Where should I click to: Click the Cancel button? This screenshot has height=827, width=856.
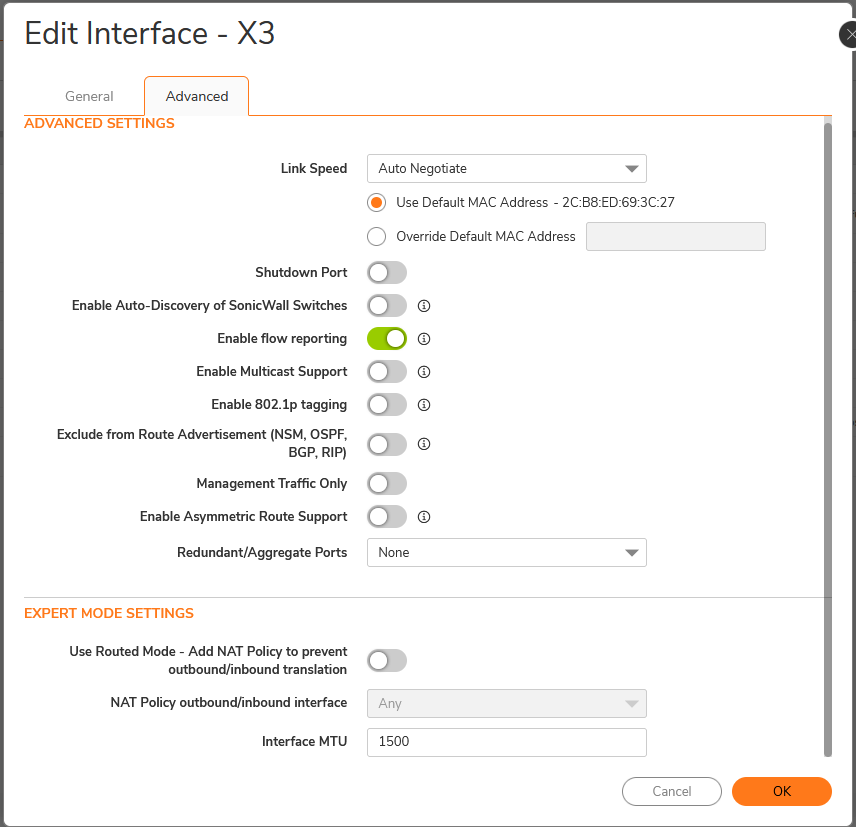[671, 791]
